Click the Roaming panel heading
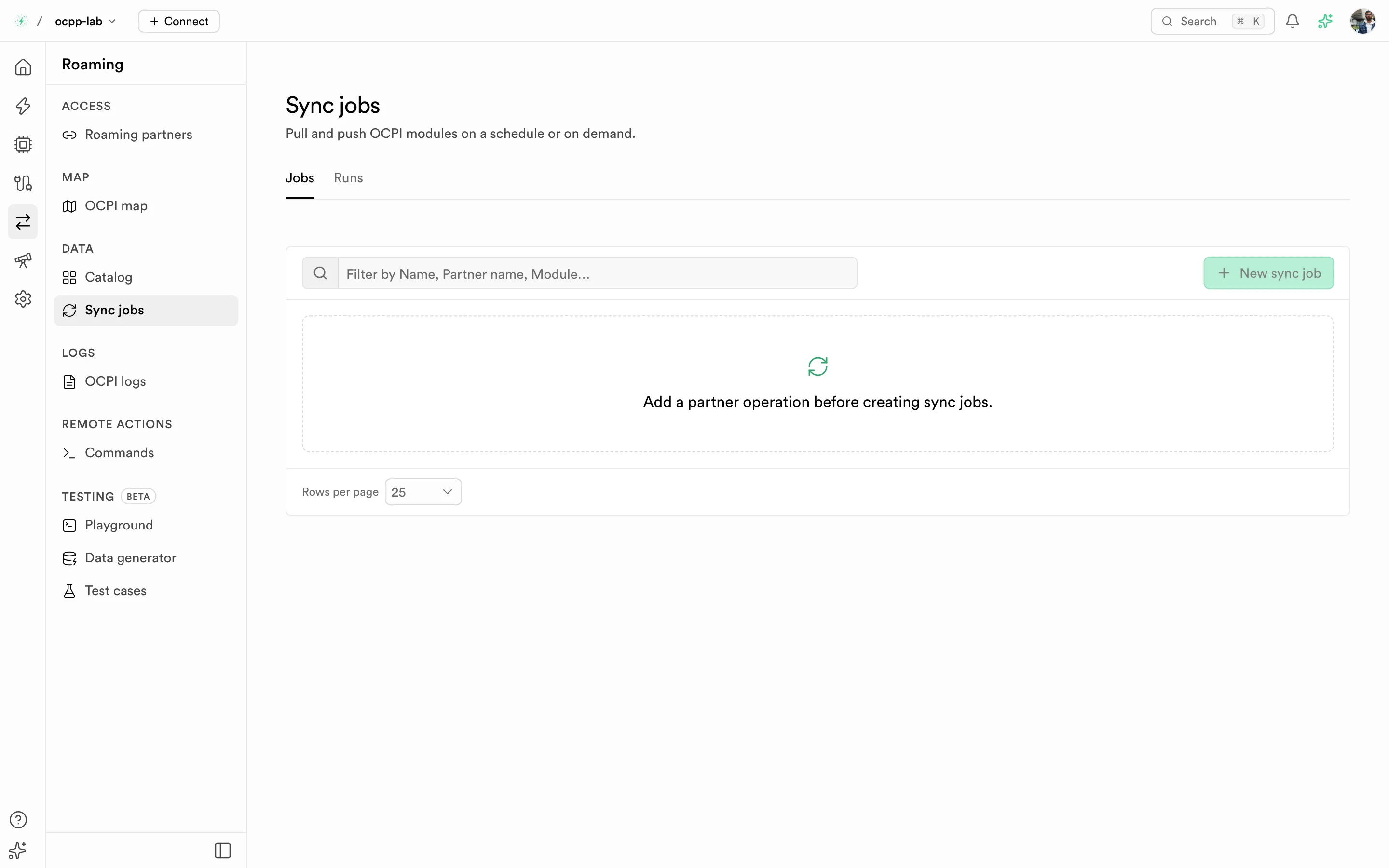 (x=93, y=64)
